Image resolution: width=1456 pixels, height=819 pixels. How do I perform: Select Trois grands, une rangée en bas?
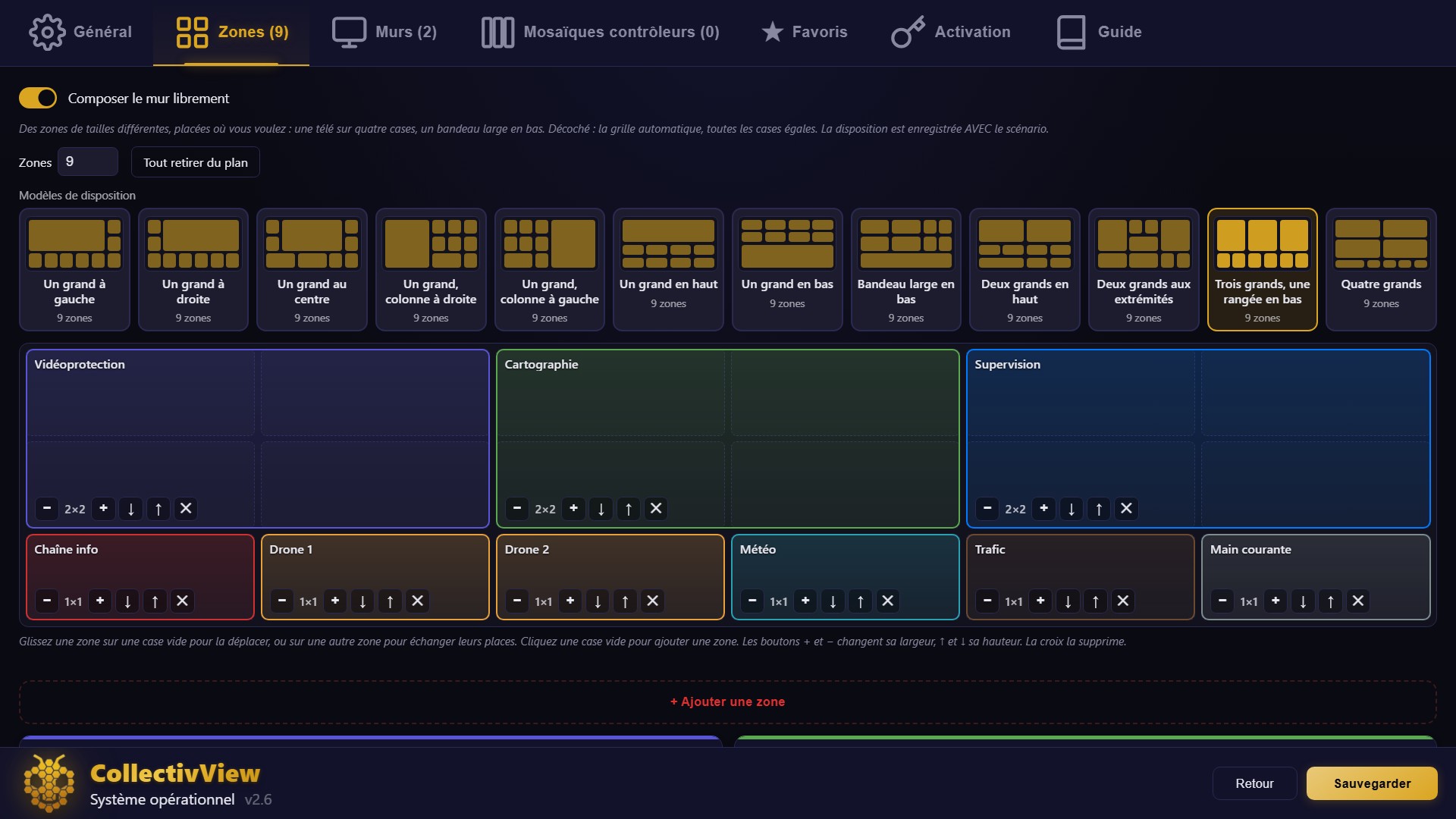[x=1263, y=270]
